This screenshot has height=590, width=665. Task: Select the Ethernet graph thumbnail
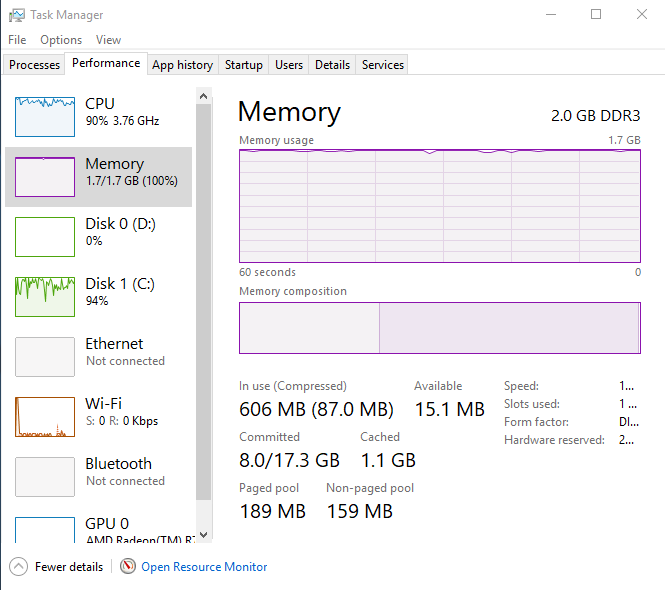pos(45,357)
